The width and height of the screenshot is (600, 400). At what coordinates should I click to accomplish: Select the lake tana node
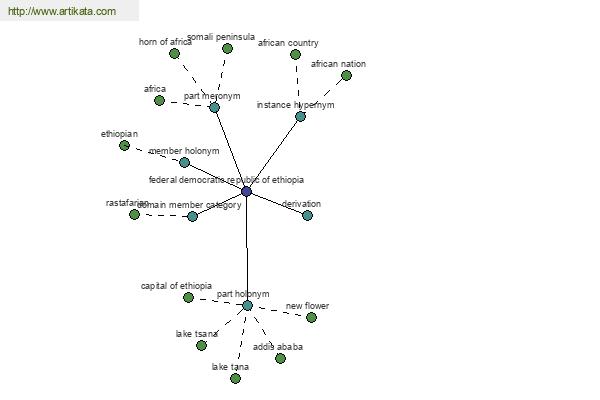point(236,379)
